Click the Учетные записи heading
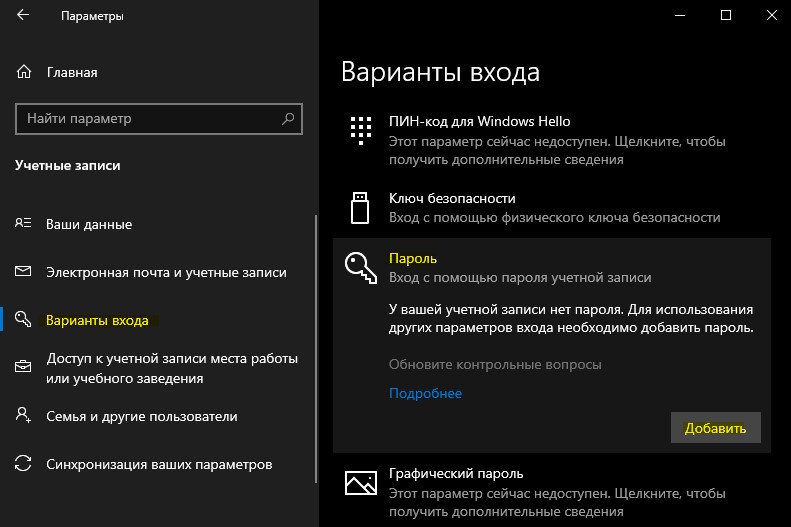This screenshot has height=527, width=791. [x=68, y=165]
